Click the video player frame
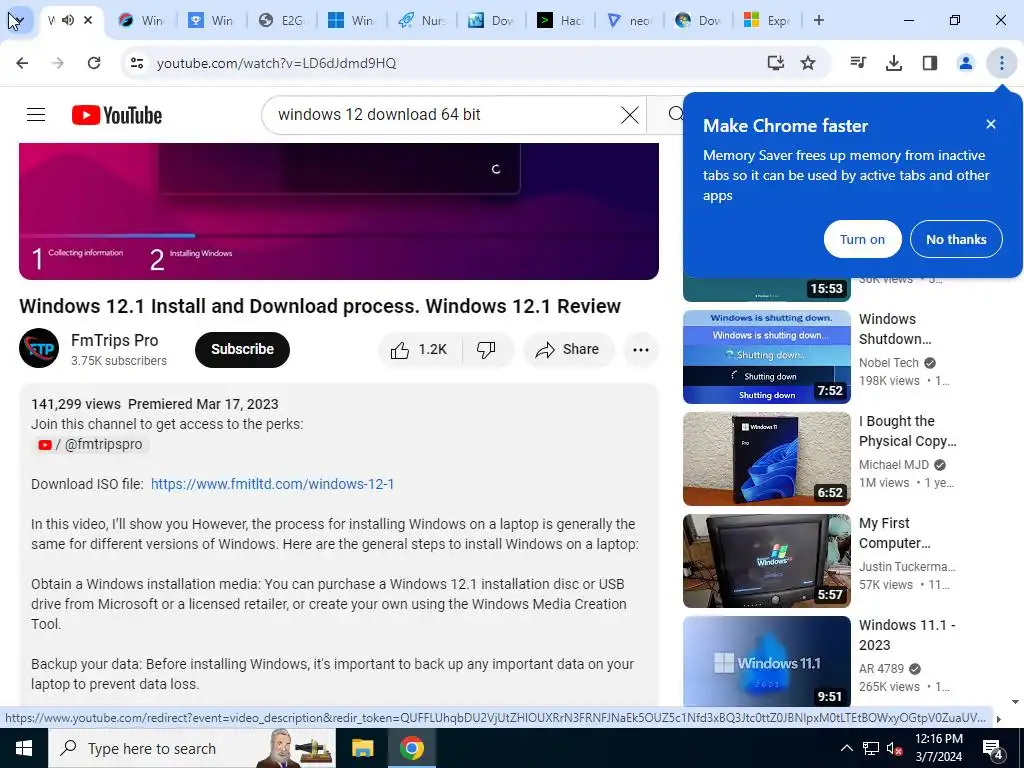This screenshot has width=1024, height=768. coord(338,211)
